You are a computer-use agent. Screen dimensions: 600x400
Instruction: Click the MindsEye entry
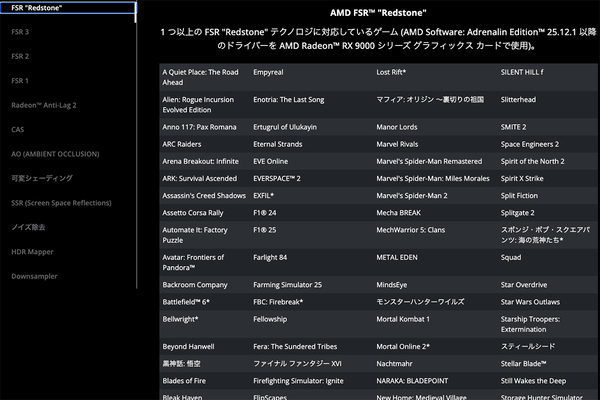click(x=391, y=285)
